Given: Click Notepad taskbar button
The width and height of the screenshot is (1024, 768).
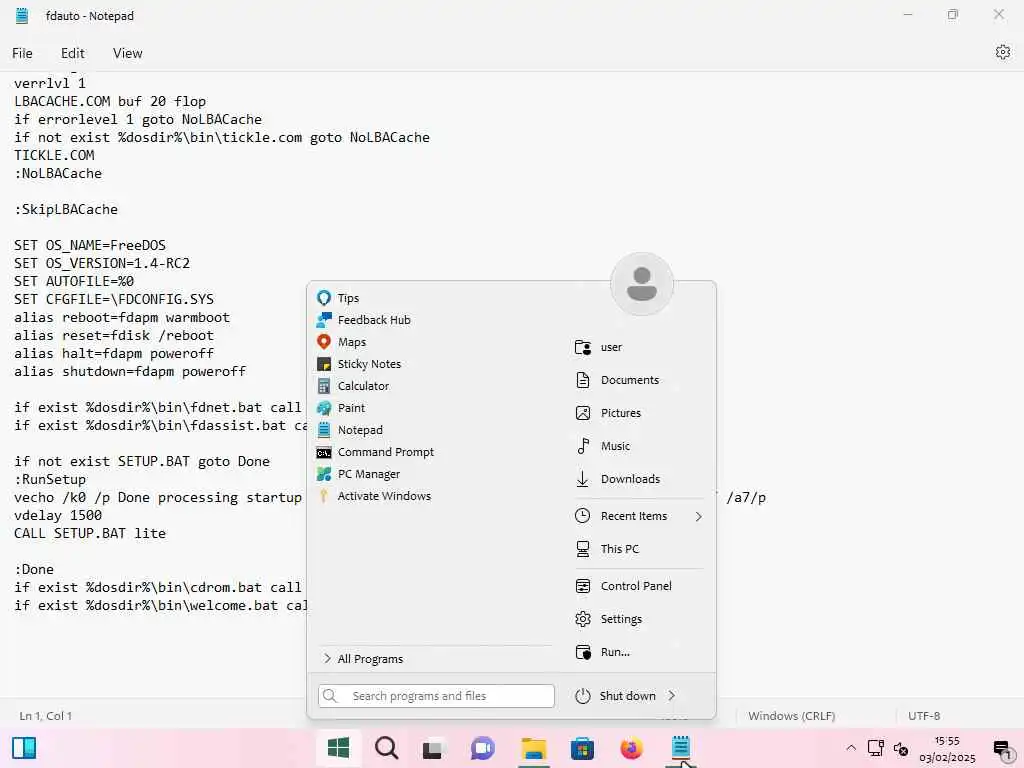Looking at the screenshot, I should point(680,748).
